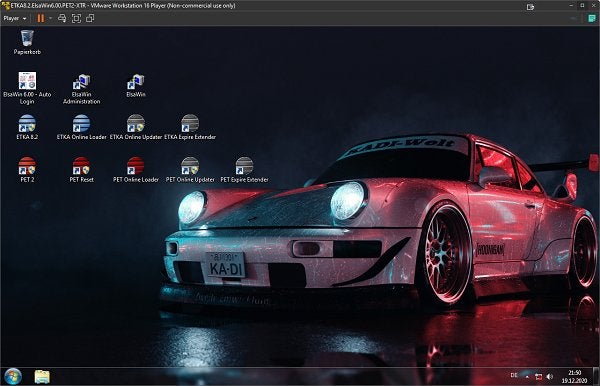Viewport: 600px width, 386px height.
Task: Send Ctrl+Alt+Del to the guest
Action: coord(62,18)
